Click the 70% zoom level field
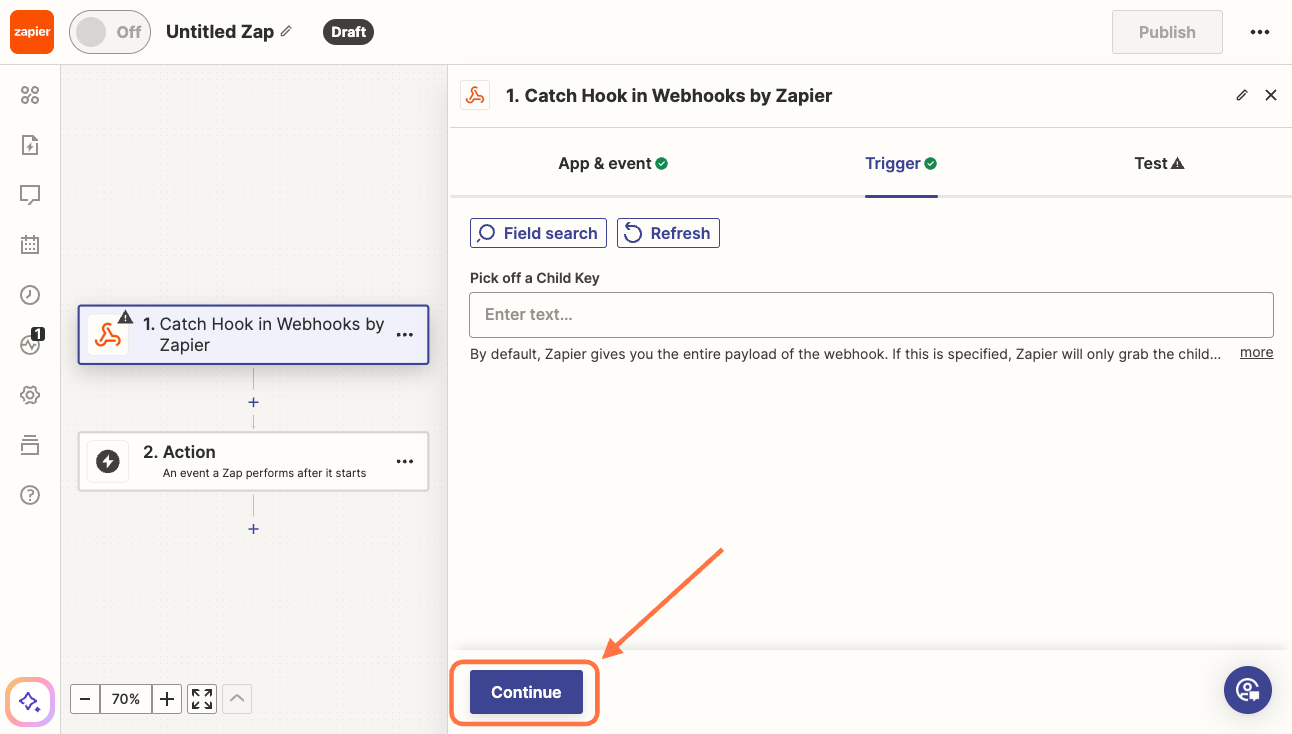 point(126,699)
